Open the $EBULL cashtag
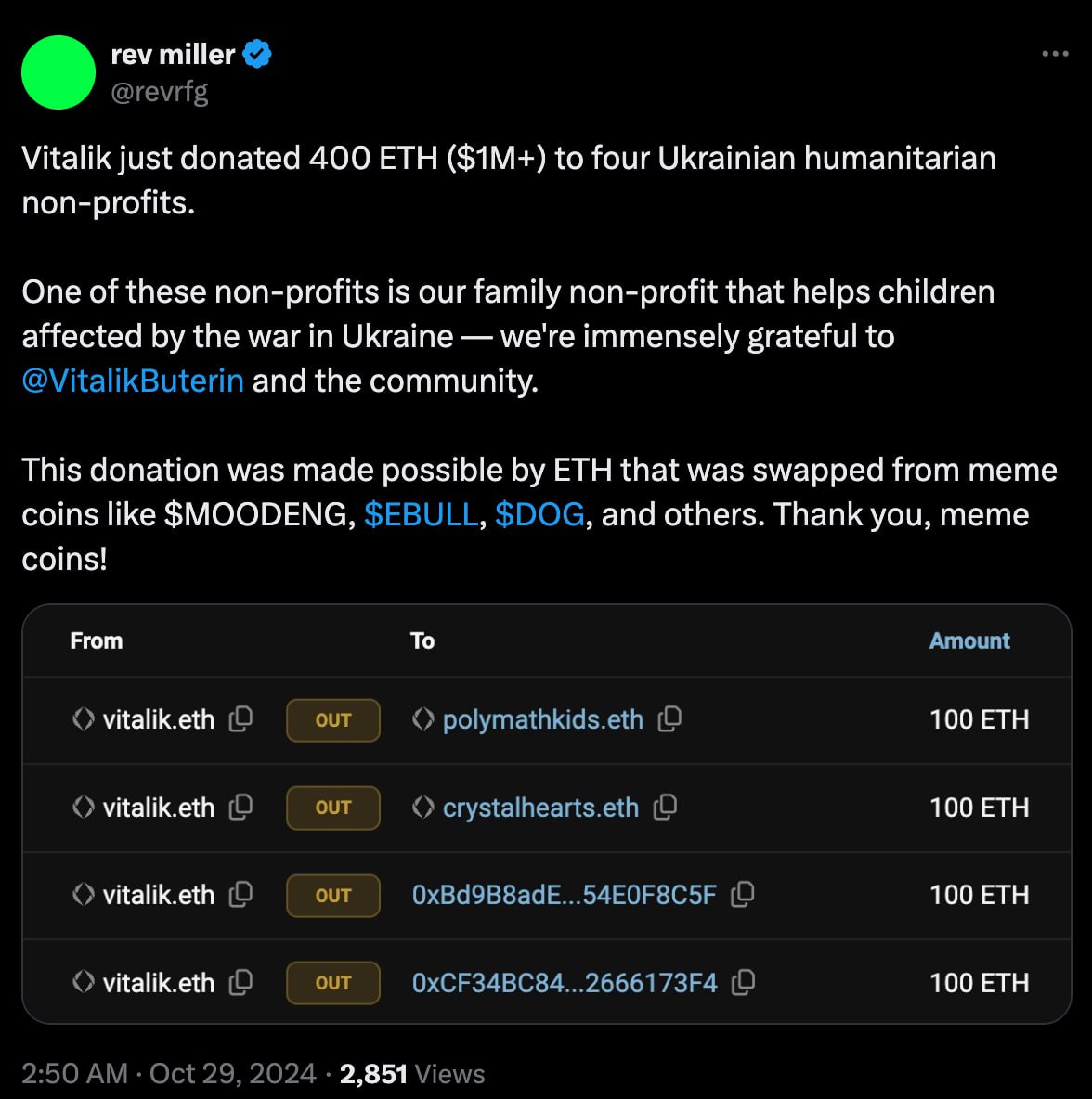Image resolution: width=1092 pixels, height=1099 pixels. [x=421, y=514]
